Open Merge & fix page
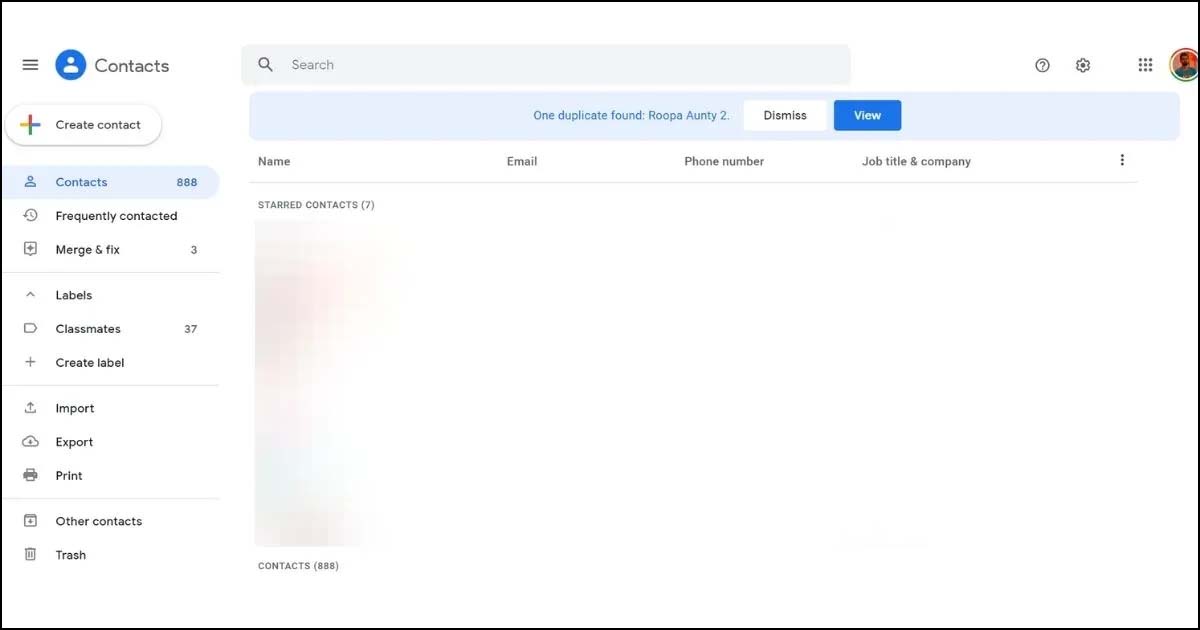1200x630 pixels. [x=110, y=249]
